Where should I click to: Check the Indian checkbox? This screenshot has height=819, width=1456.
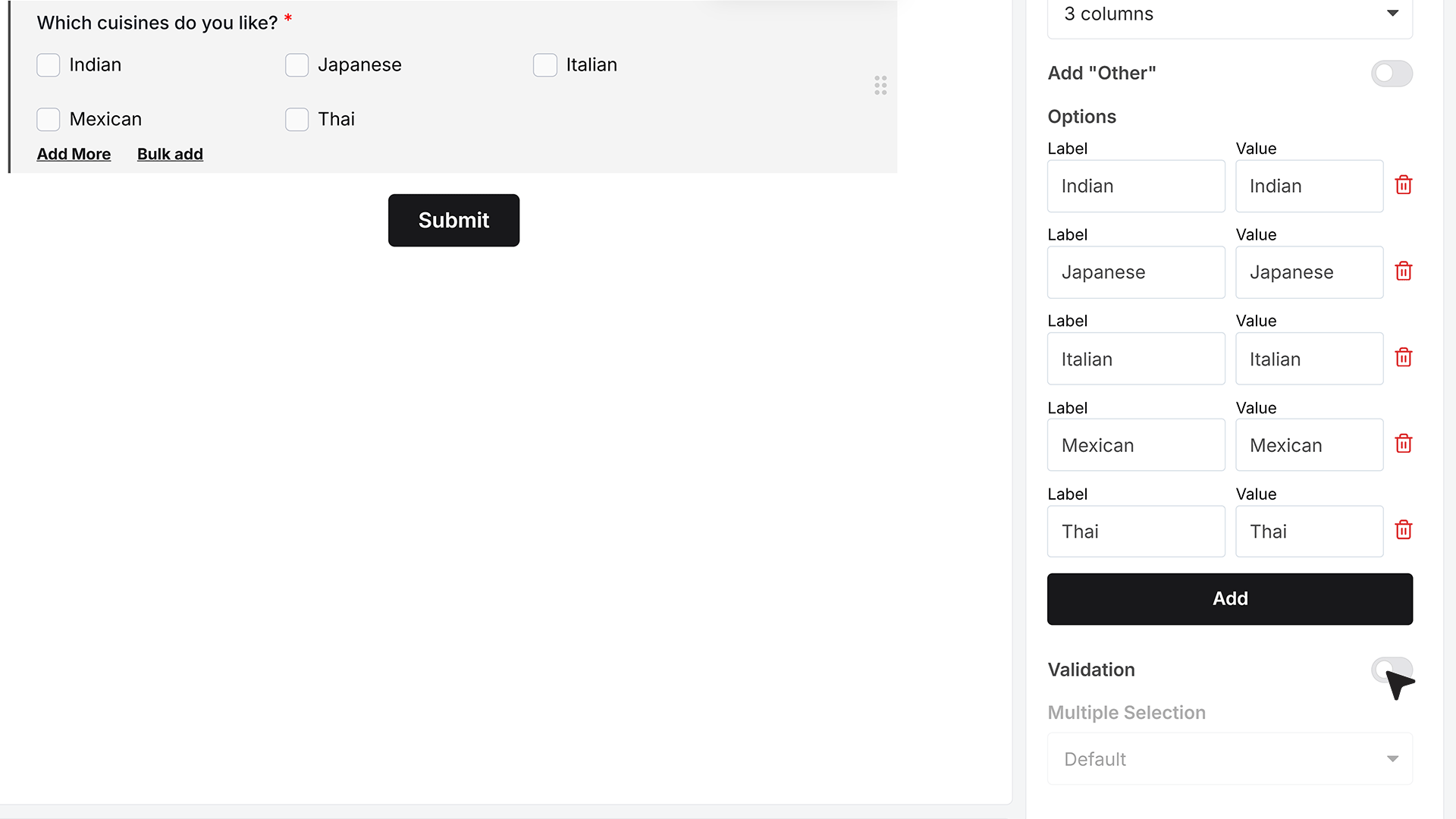coord(49,65)
